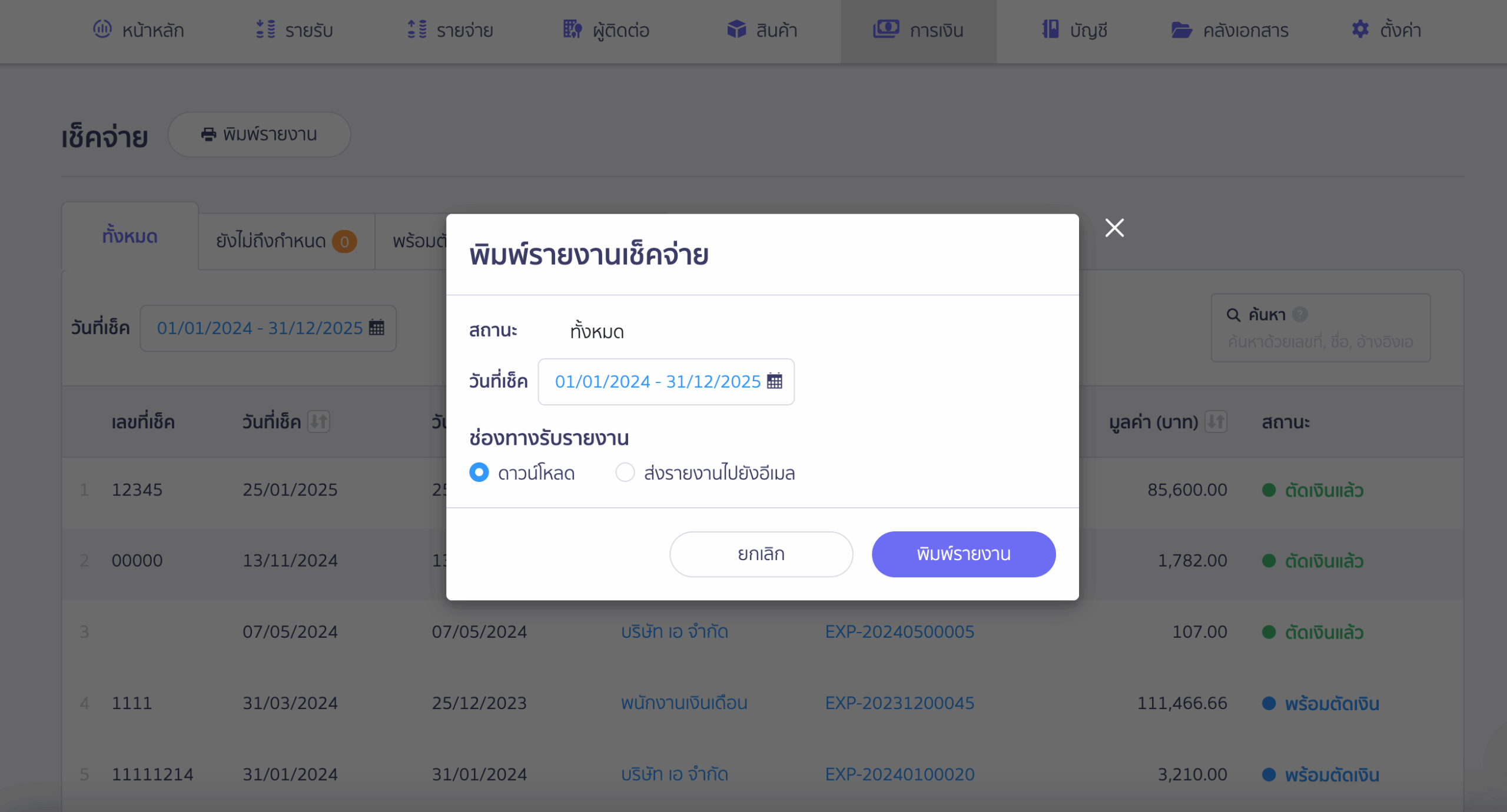The image size is (1507, 812).
Task: Click the box icon beside สินค้า
Action: click(736, 29)
